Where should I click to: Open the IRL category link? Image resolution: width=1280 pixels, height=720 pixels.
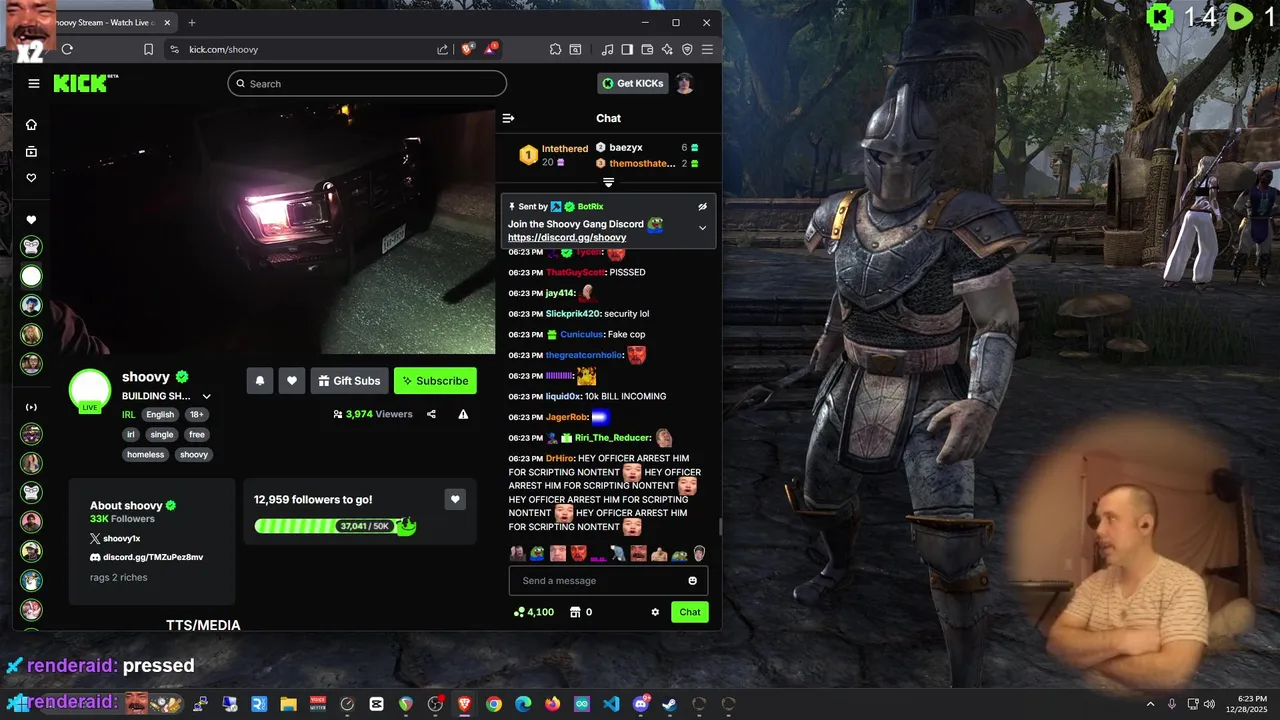click(129, 414)
